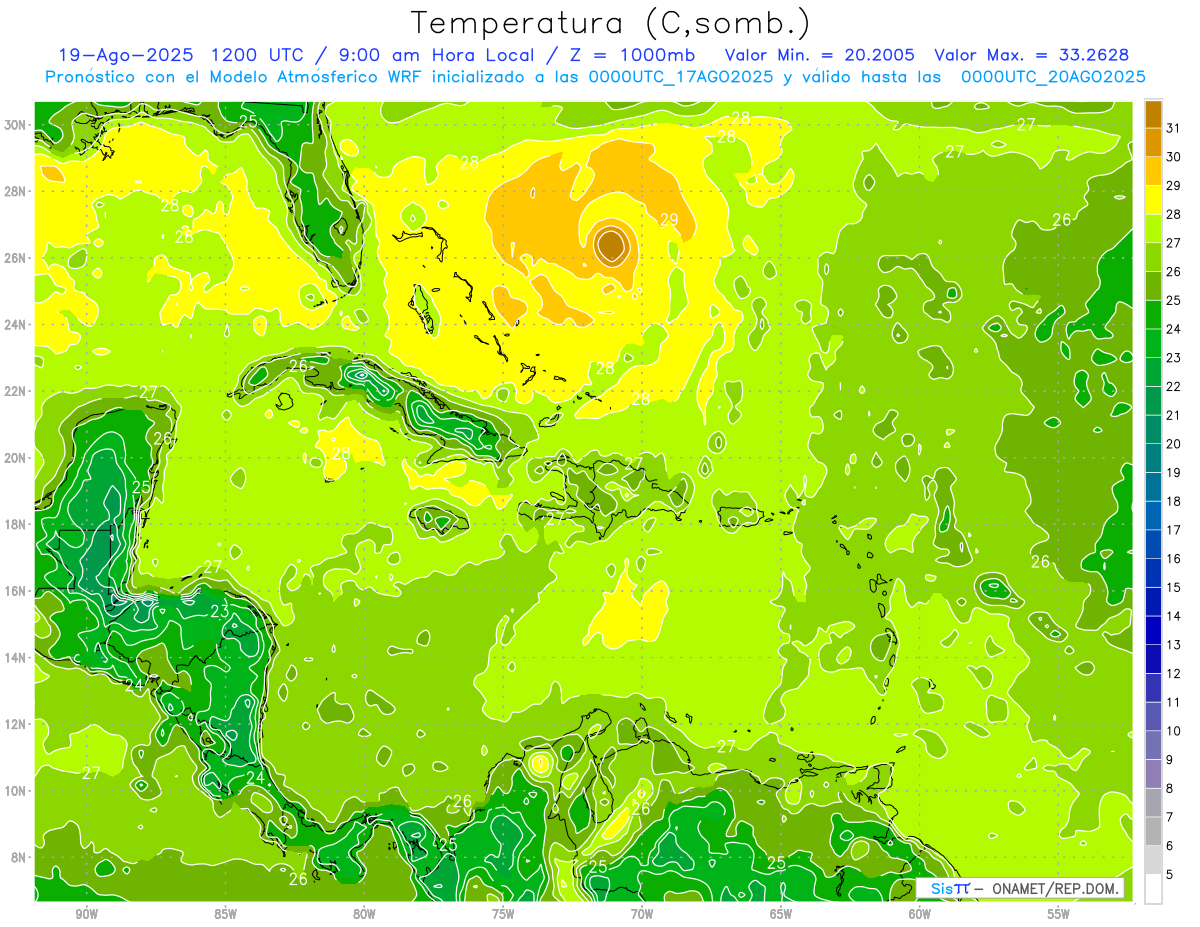Viewport: 1200px width, 927px height.
Task: Click the '0000UTC_17AGO2025' initialization time
Action: point(679,77)
